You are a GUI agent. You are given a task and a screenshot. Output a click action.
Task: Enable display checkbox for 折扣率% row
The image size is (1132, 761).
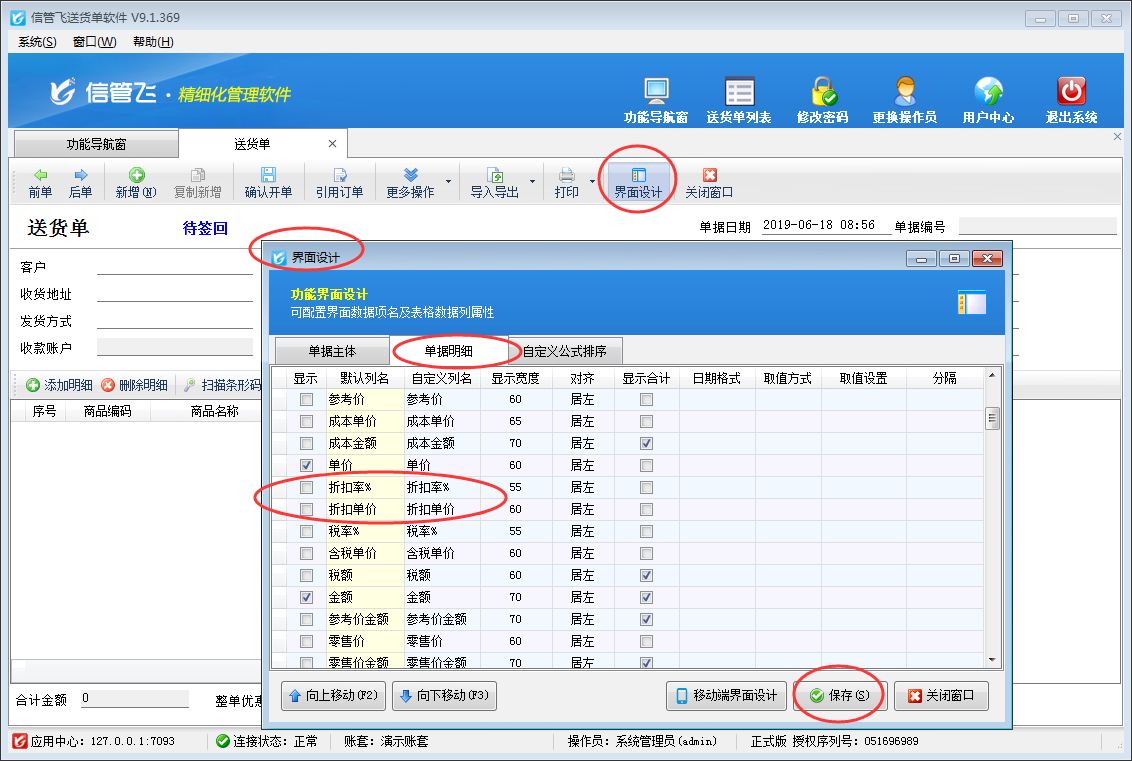307,488
